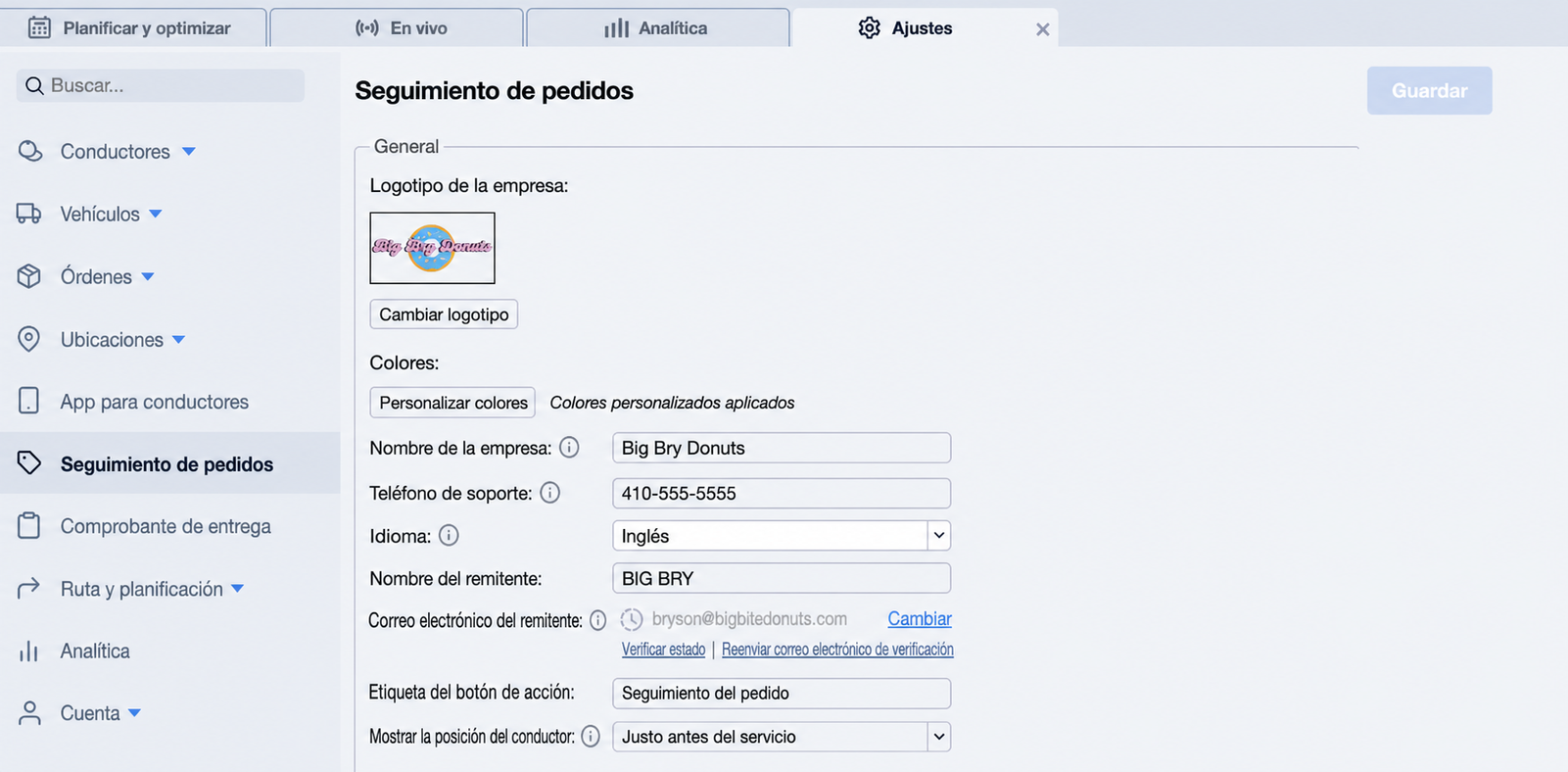Expand the Conductores submenu arrow
1568x772 pixels.
(189, 152)
